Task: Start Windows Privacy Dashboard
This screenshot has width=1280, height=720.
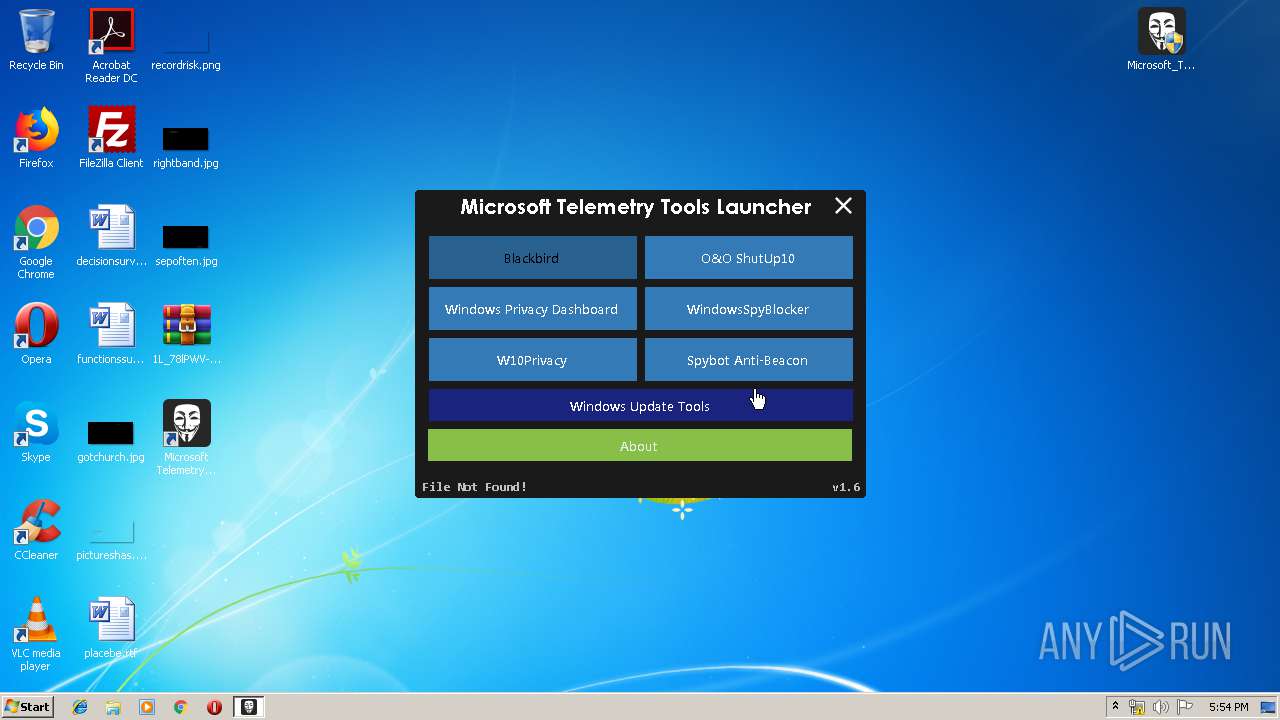Action: point(532,309)
